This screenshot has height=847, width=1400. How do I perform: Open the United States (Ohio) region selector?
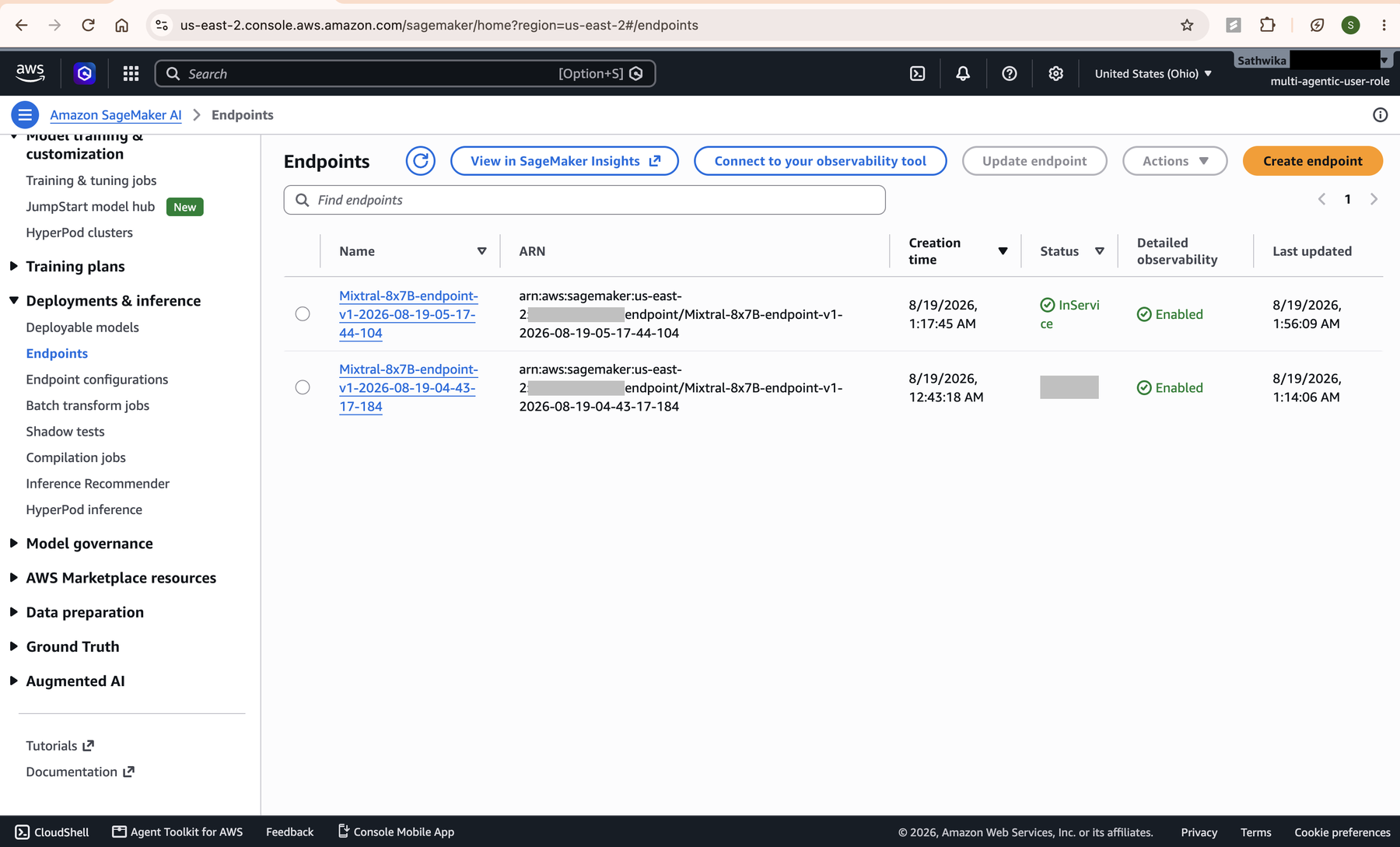(x=1153, y=73)
